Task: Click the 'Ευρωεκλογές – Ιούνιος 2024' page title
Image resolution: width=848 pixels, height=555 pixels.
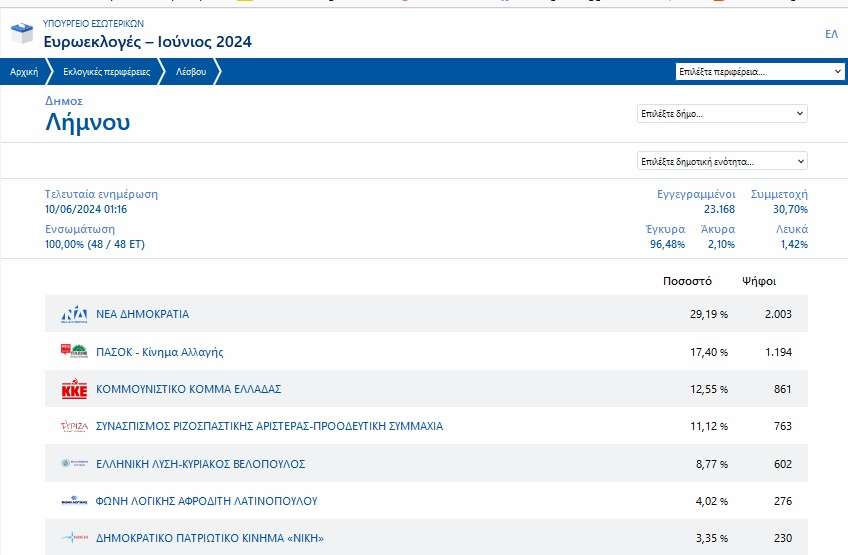Action: coord(147,42)
